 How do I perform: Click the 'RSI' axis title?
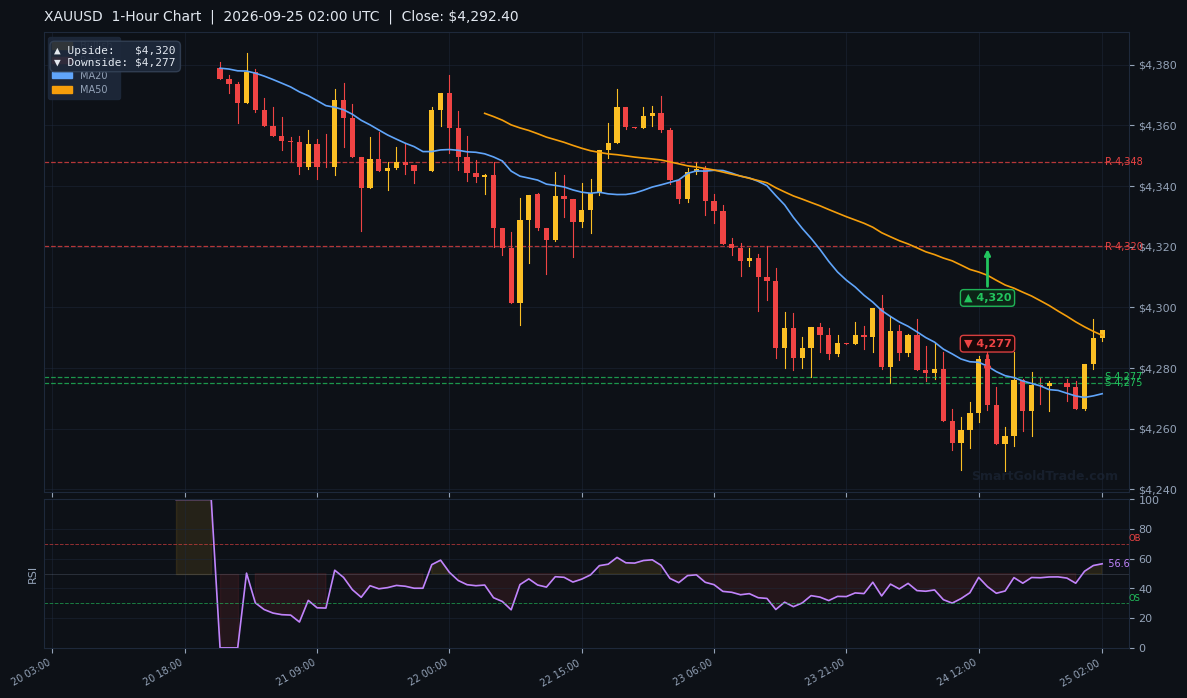[33, 575]
